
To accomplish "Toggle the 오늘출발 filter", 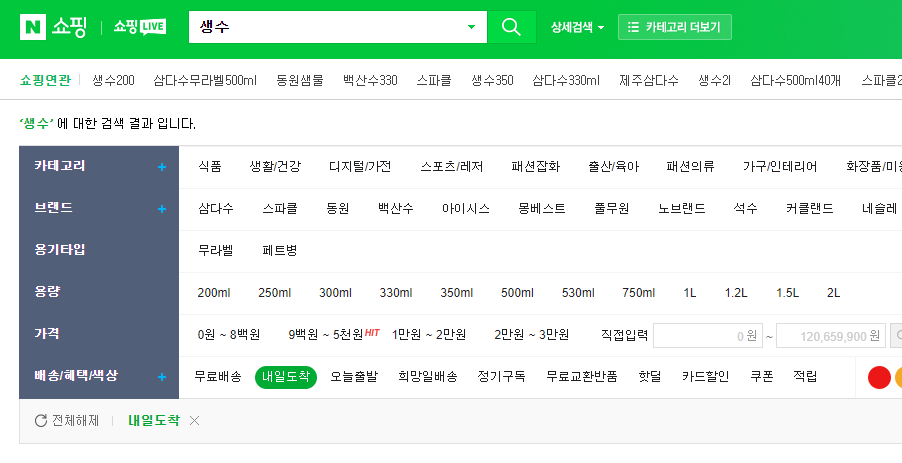I will tap(354, 377).
